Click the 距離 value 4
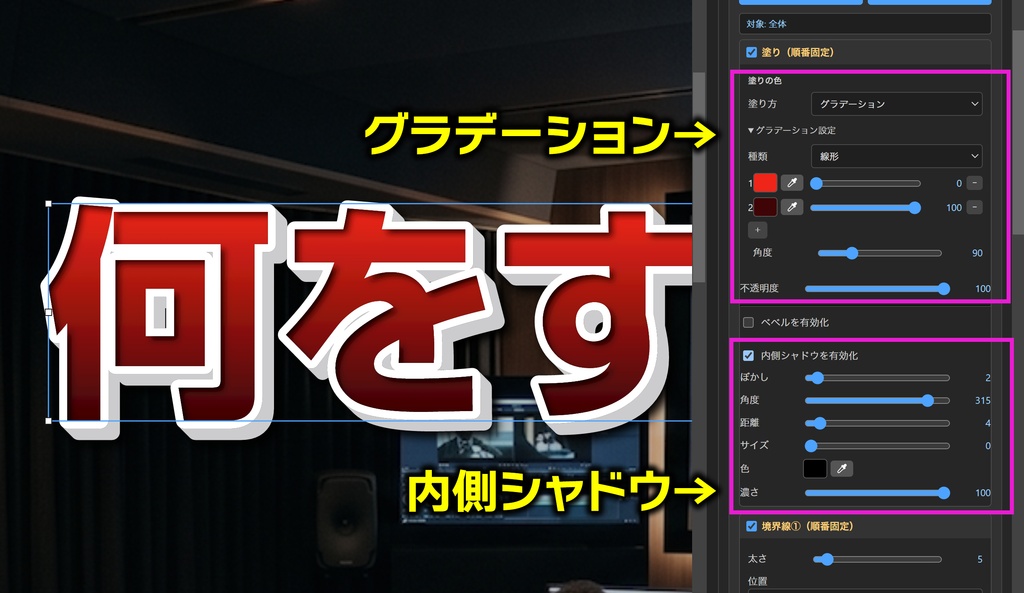1024x593 pixels. click(x=987, y=423)
